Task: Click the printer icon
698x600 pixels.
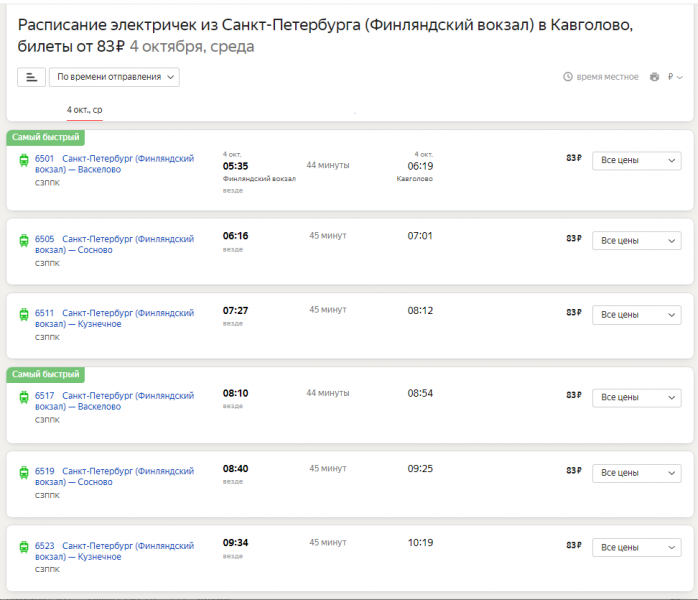Action: click(654, 77)
